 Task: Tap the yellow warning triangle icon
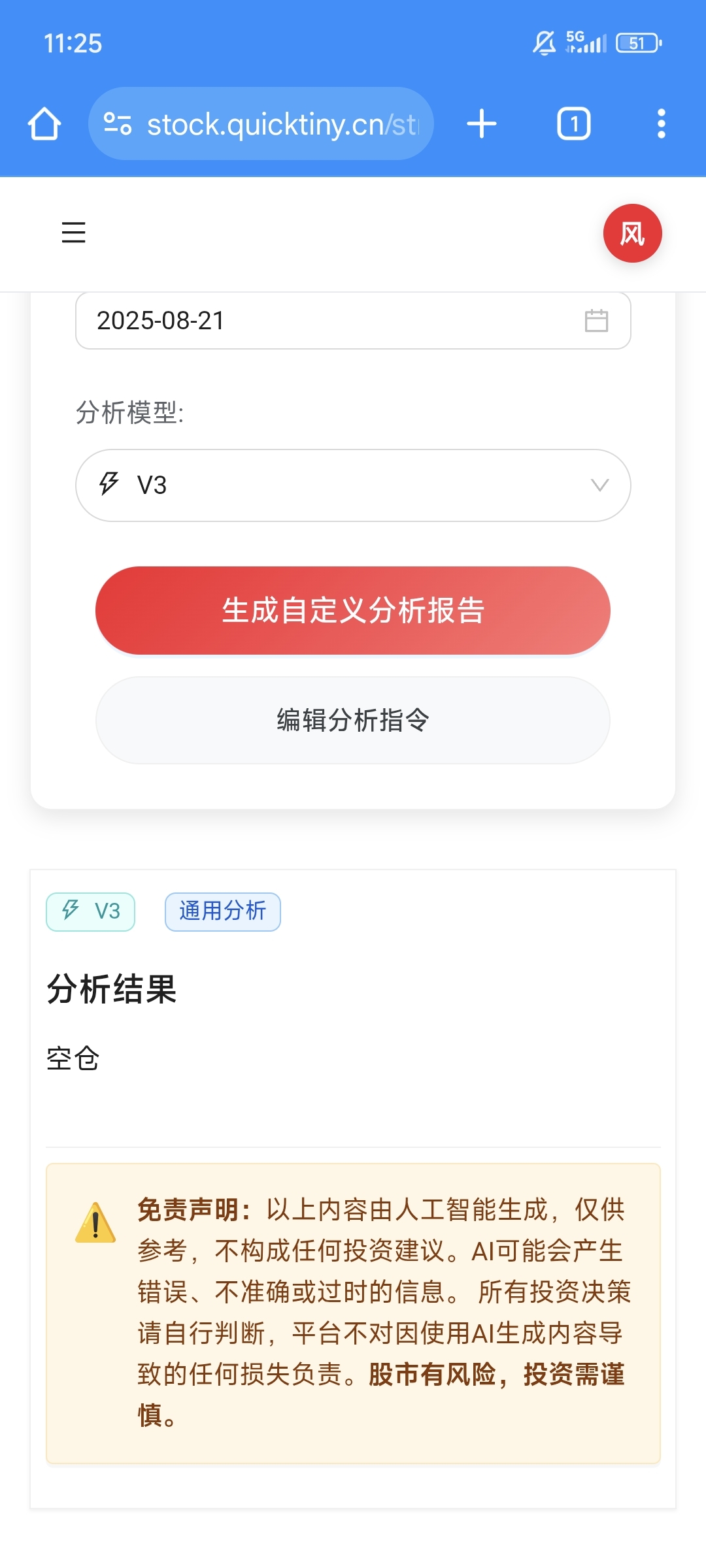click(95, 1222)
